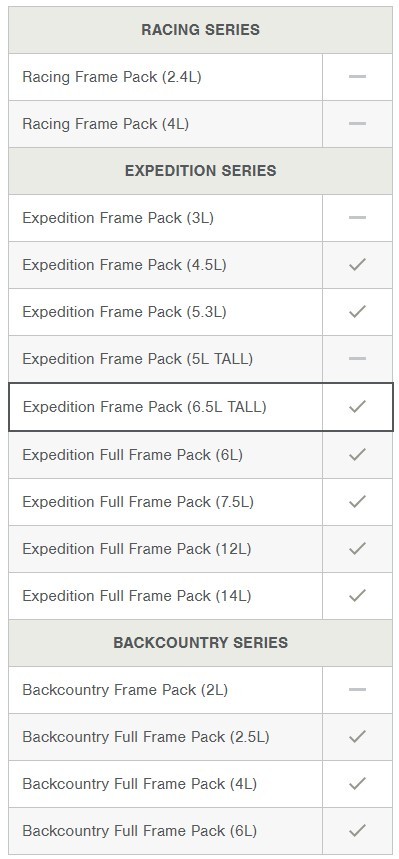The width and height of the screenshot is (399, 859).
Task: Open Expedition Full Frame Pack (7.5L) label
Action: pyautogui.click(x=138, y=502)
